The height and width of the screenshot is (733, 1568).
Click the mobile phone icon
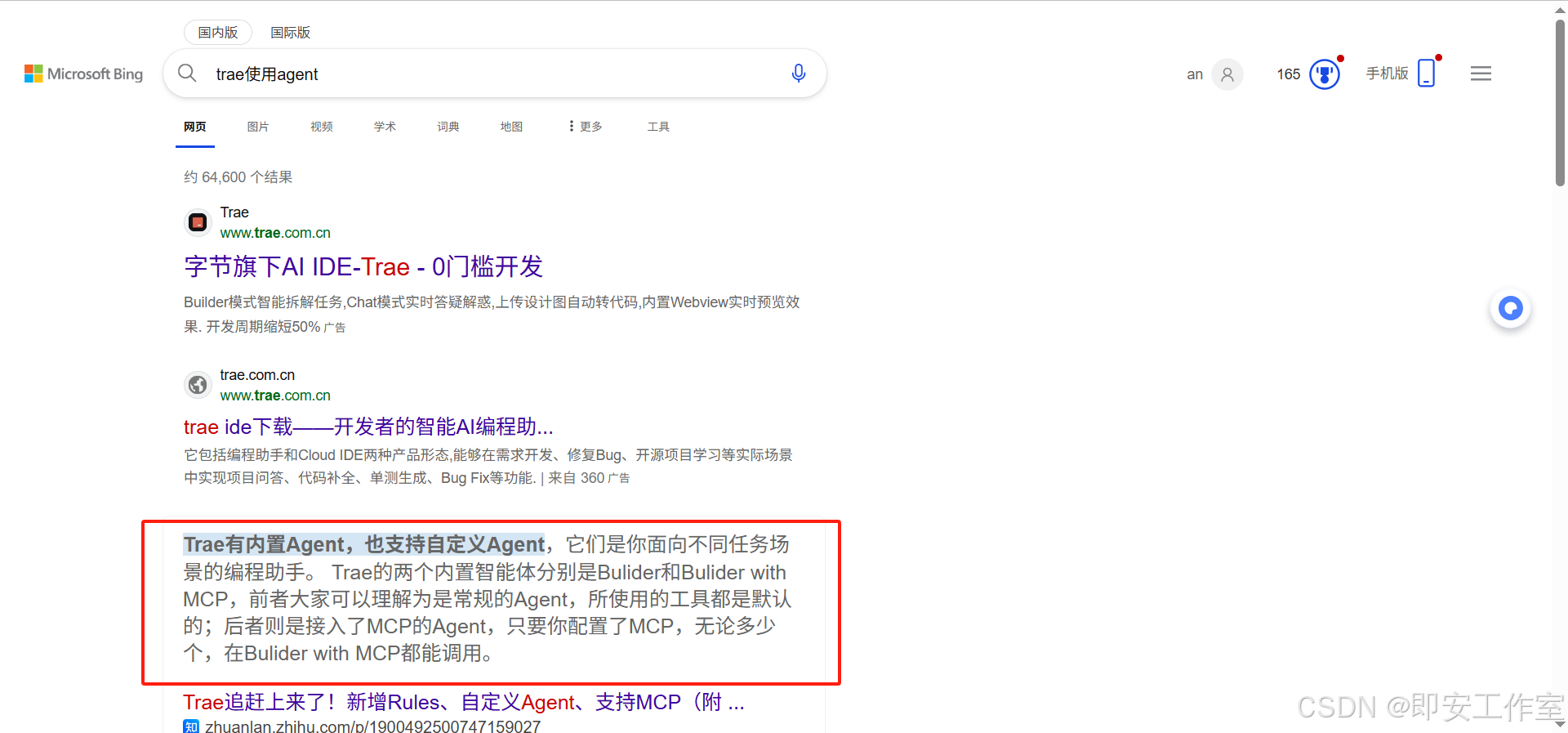[1427, 73]
